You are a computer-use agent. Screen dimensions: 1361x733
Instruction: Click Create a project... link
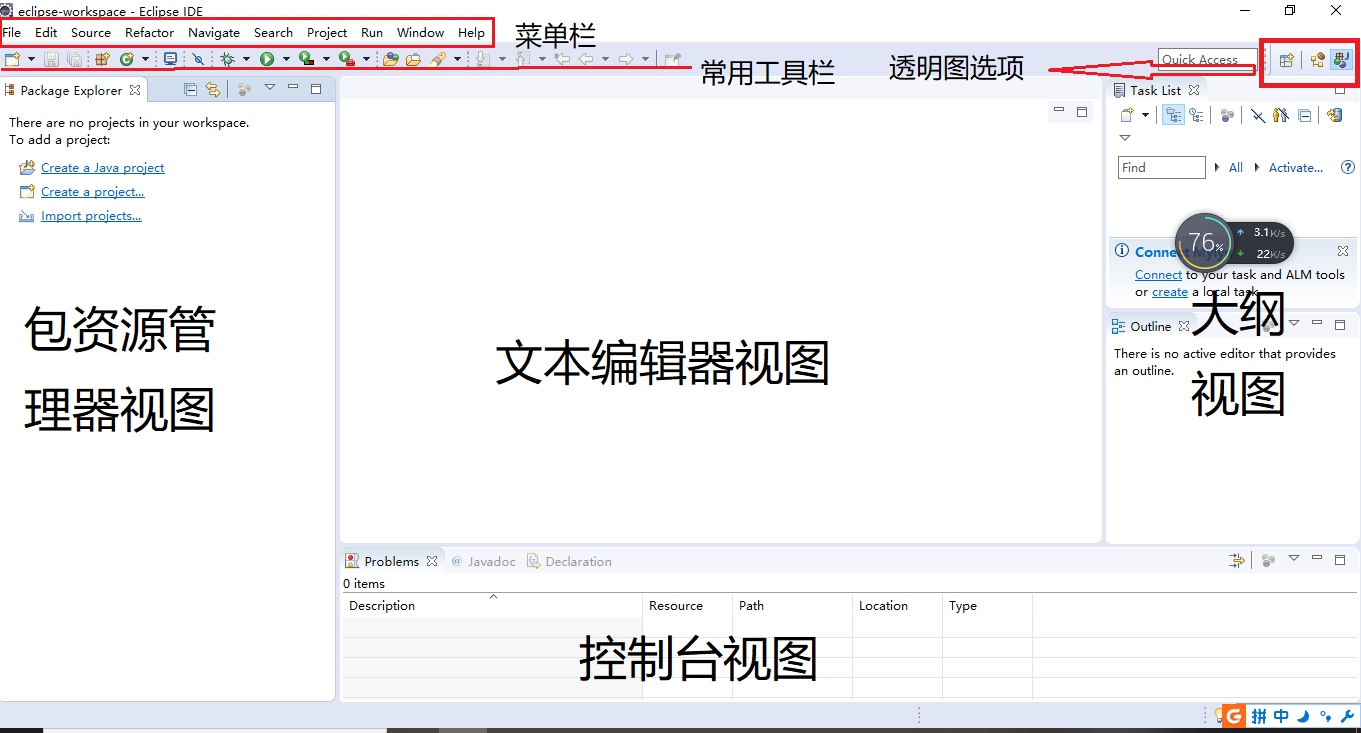93,192
